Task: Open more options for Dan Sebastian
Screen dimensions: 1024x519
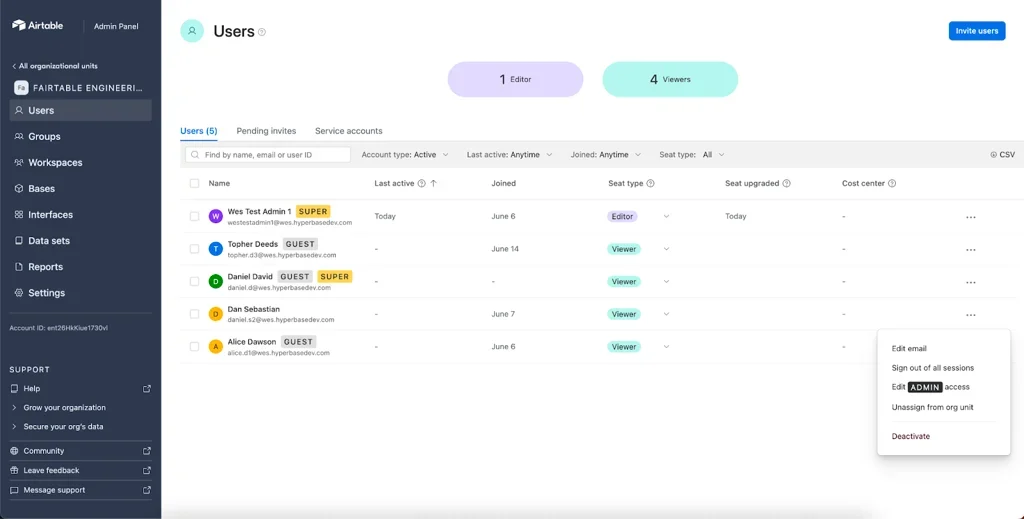Action: point(970,315)
